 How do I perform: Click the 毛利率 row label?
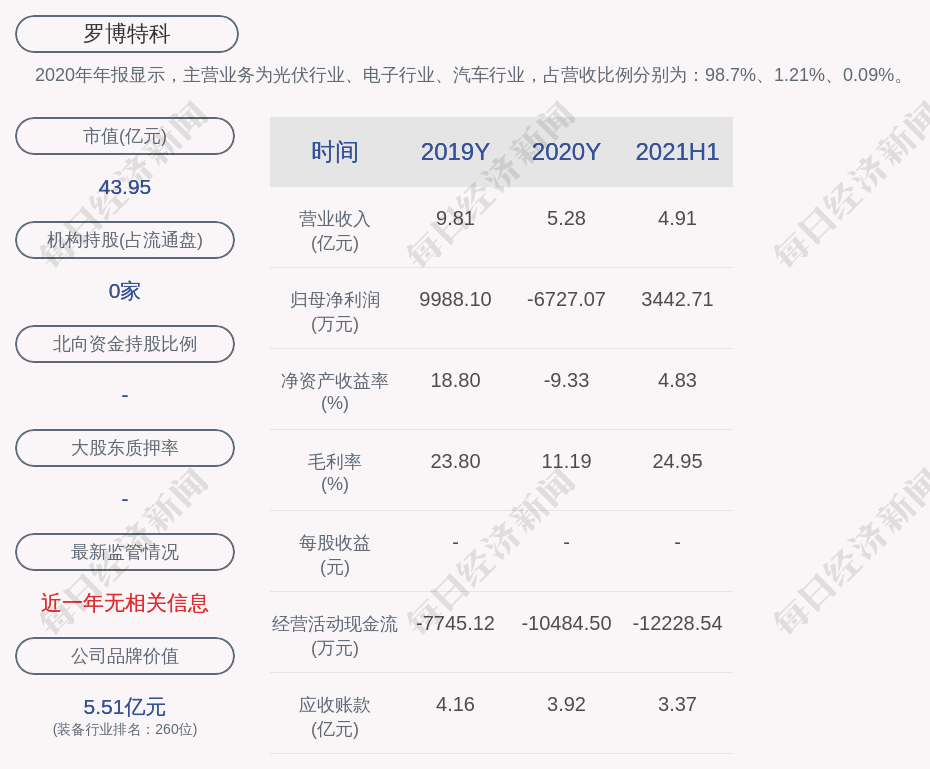[334, 472]
